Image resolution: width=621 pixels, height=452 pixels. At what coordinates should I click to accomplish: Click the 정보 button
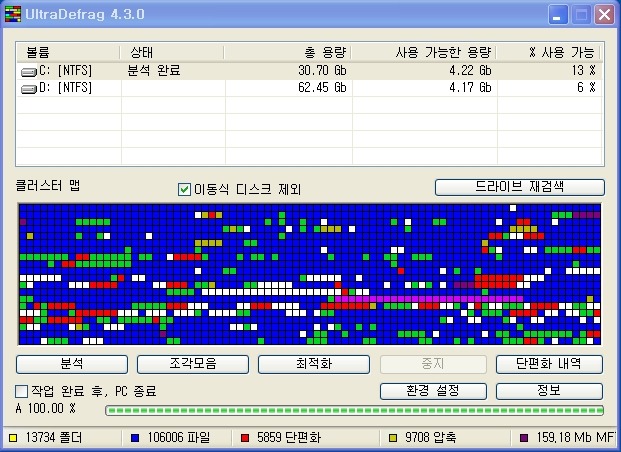tap(549, 391)
